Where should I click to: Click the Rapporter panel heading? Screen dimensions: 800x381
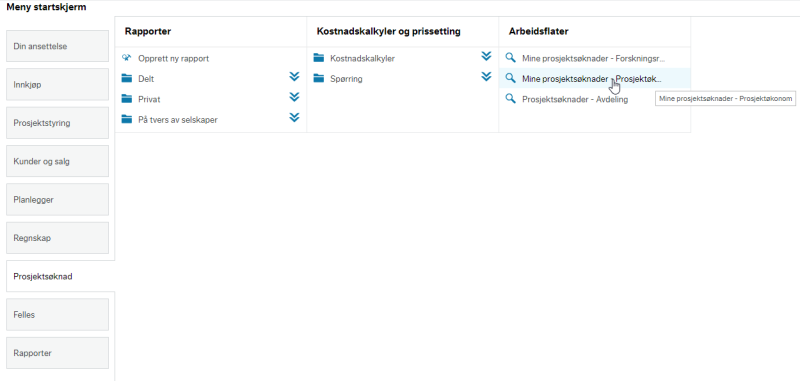click(148, 32)
